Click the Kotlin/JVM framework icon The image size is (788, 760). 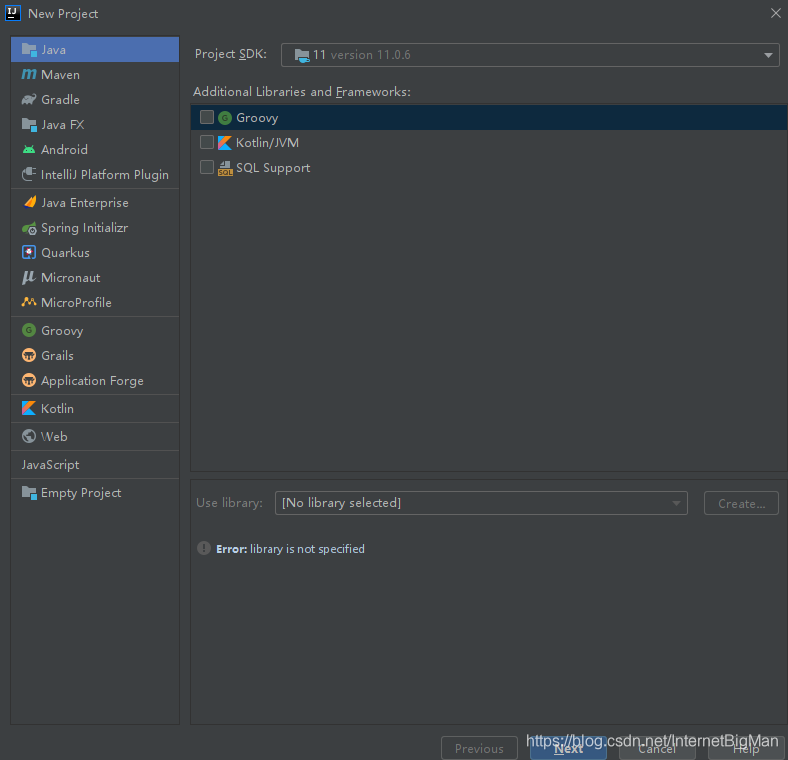[225, 143]
